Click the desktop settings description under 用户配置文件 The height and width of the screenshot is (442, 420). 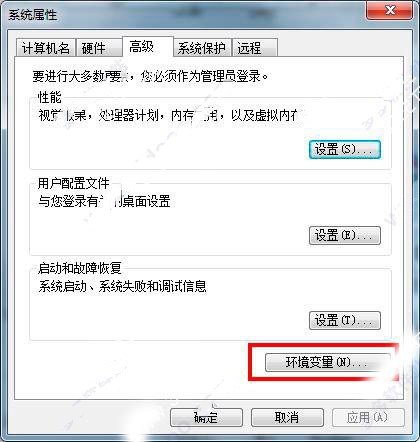tap(104, 201)
